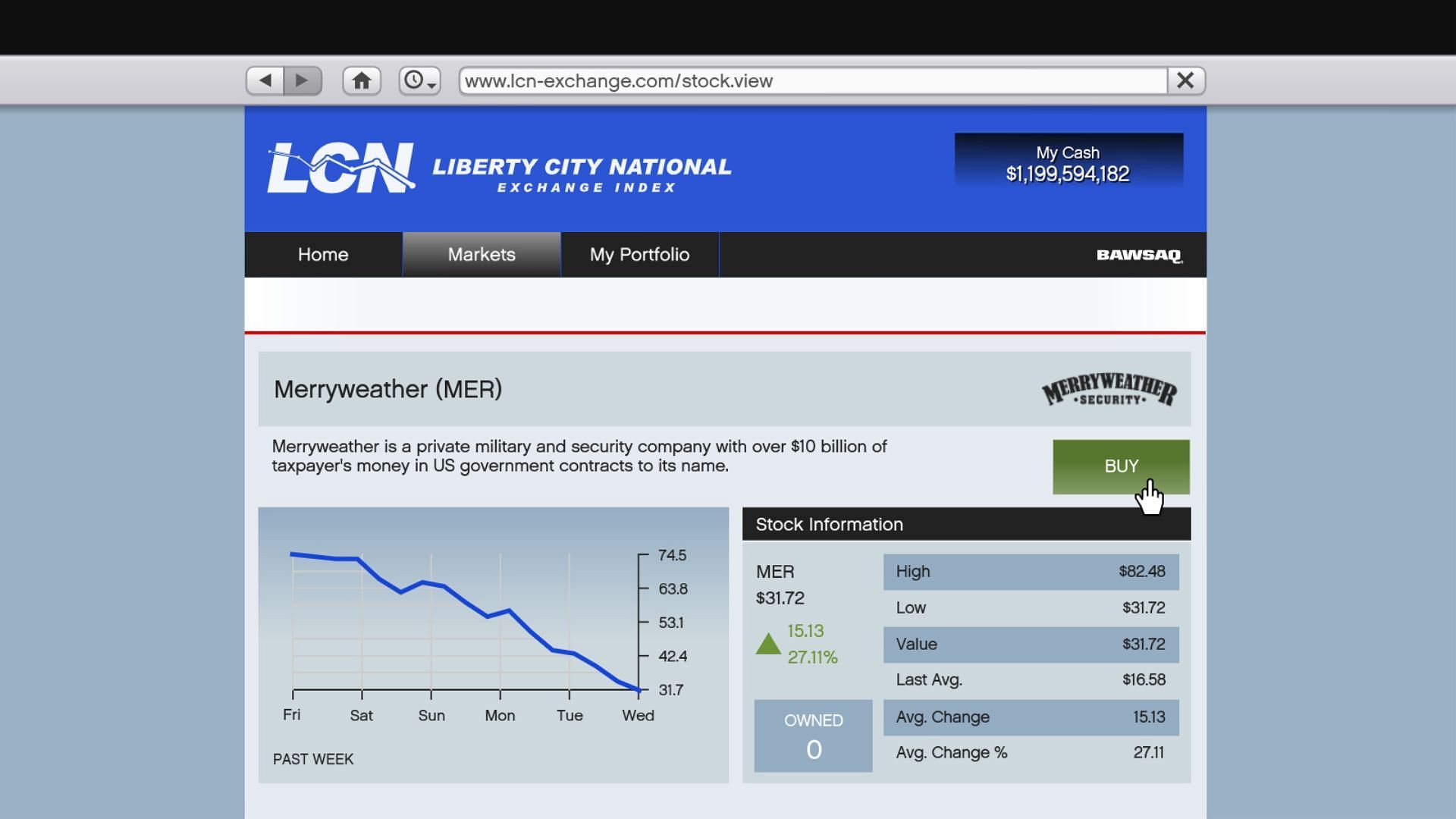The width and height of the screenshot is (1456, 819).
Task: Click the browser forward arrow button
Action: (x=303, y=80)
